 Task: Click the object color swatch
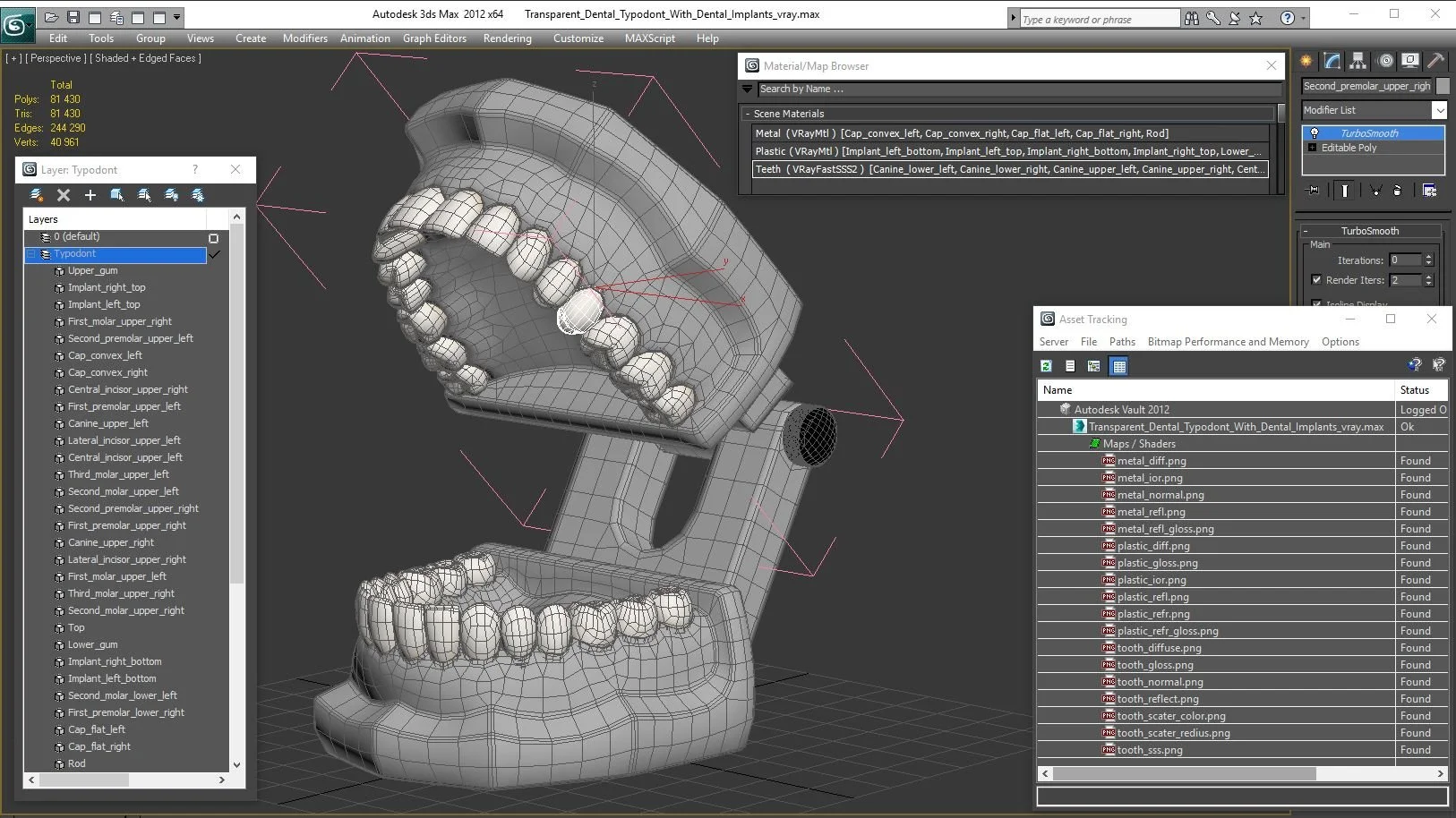coord(1443,86)
